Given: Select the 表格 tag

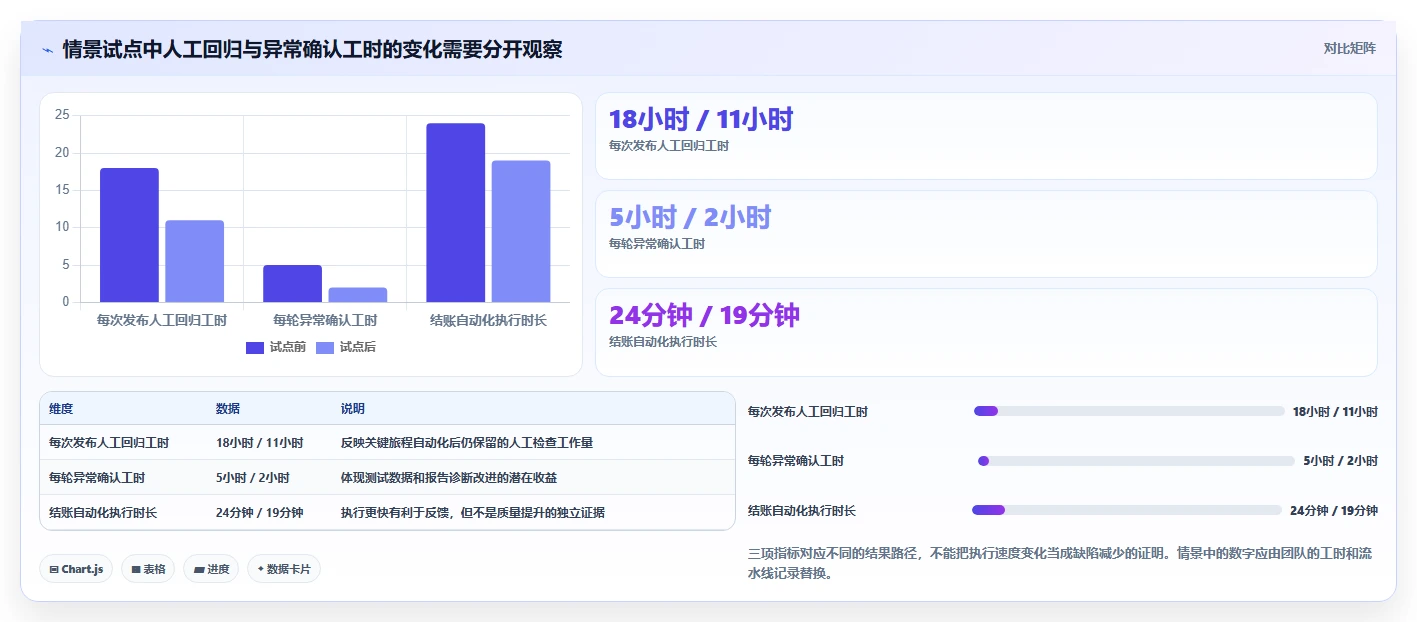Looking at the screenshot, I should click(148, 569).
